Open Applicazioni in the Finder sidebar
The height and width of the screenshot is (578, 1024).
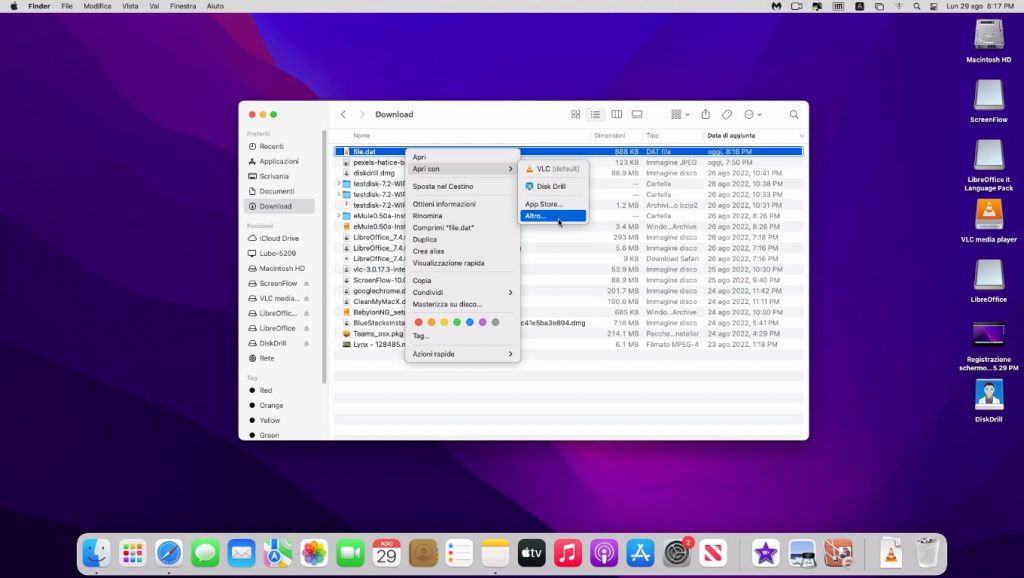click(278, 161)
